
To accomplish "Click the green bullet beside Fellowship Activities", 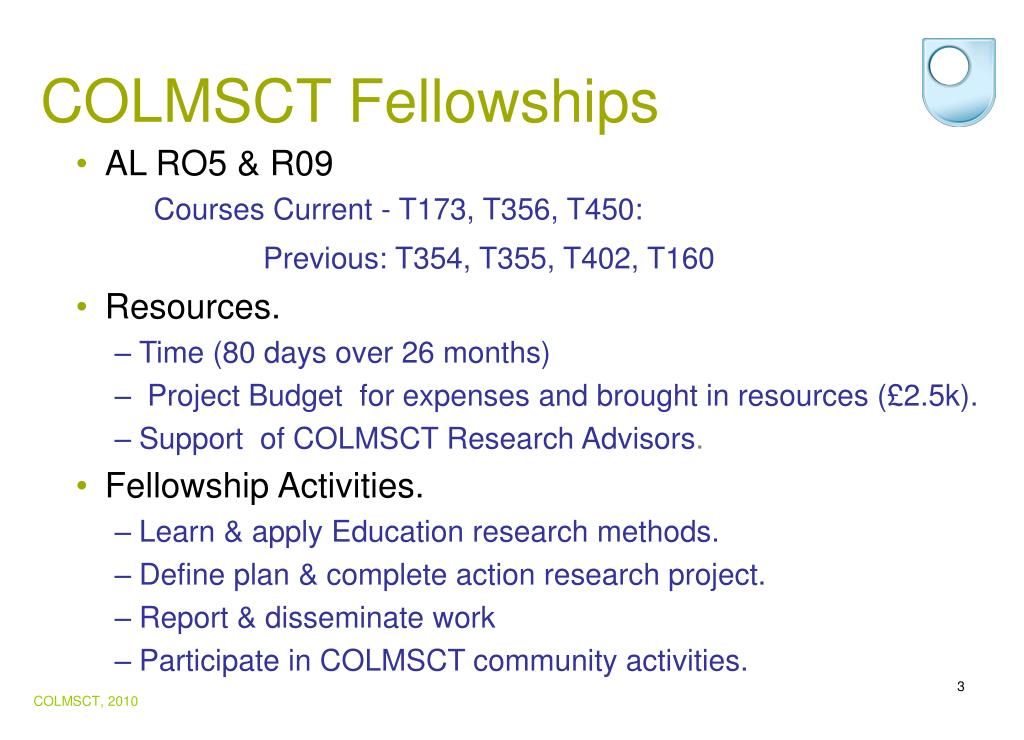I will coord(82,485).
